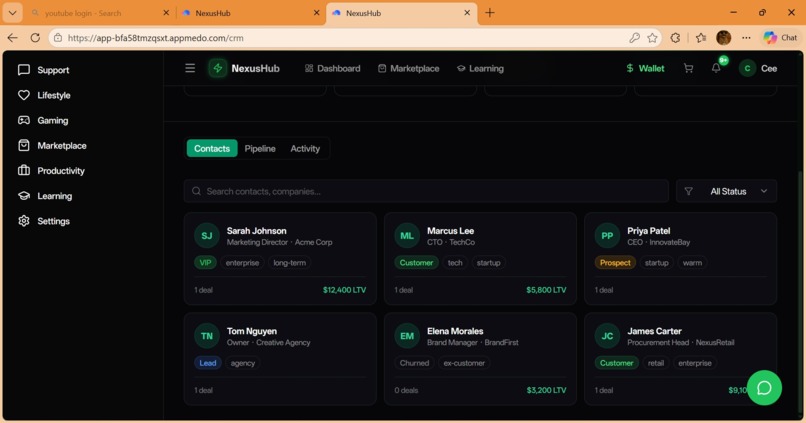Image resolution: width=806 pixels, height=423 pixels.
Task: Open the browser favorites list icon
Action: coord(701,38)
